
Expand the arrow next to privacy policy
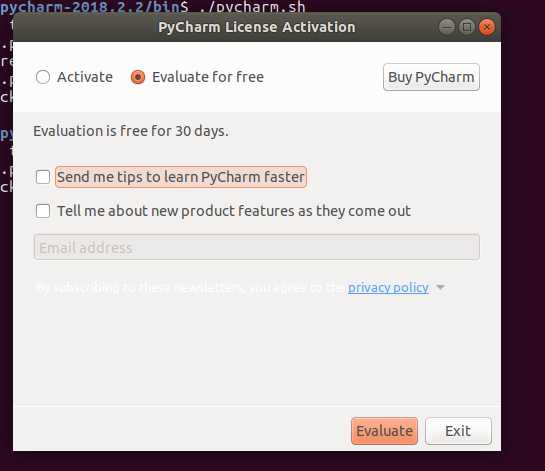click(x=440, y=287)
